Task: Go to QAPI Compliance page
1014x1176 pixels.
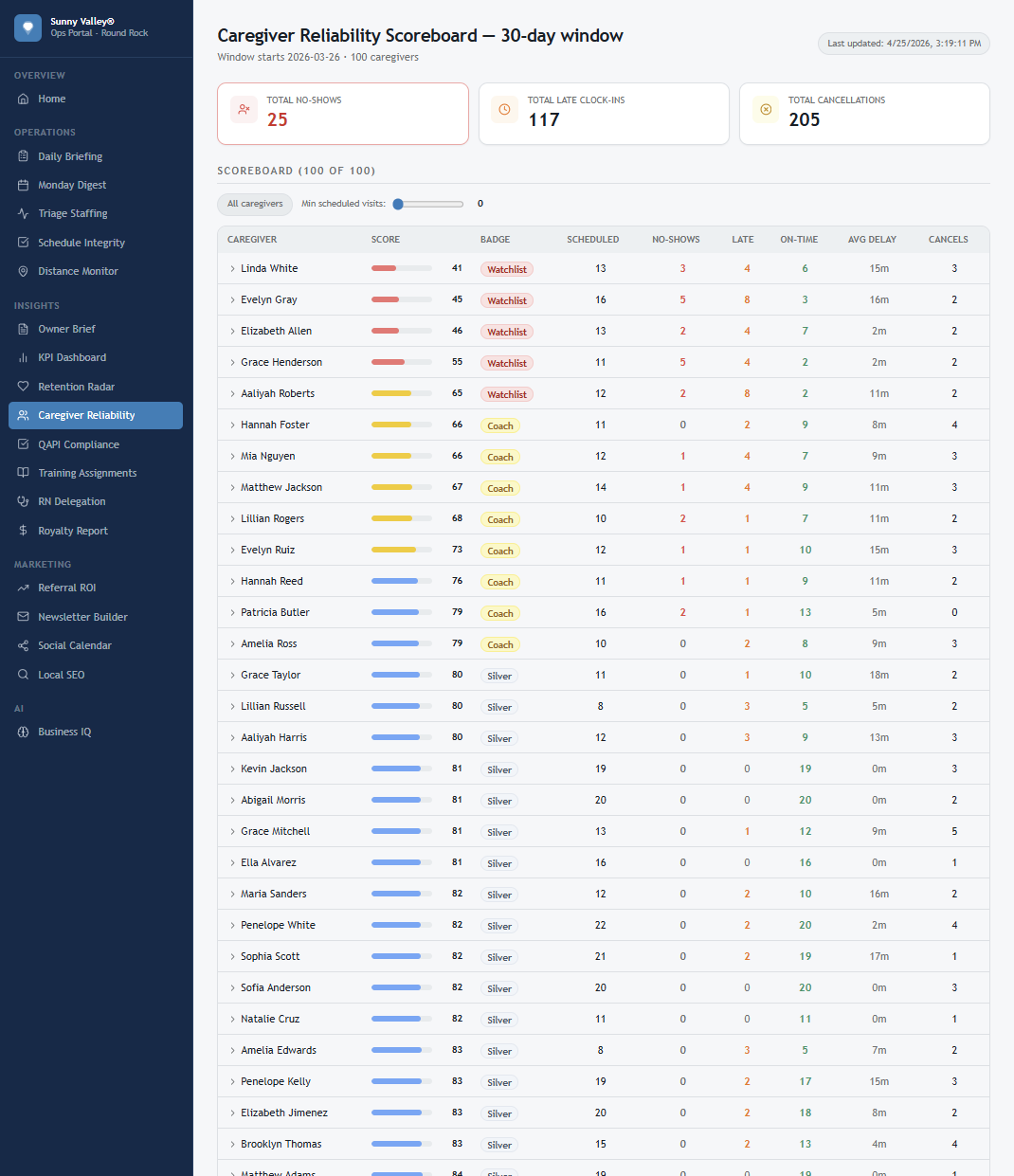Action: (x=79, y=444)
